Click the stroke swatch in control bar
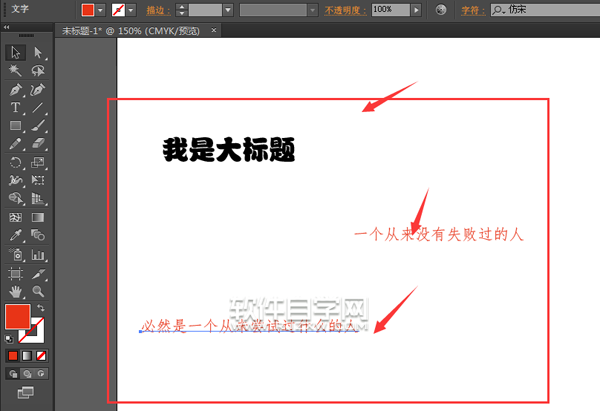This screenshot has width=600, height=411. [118, 10]
